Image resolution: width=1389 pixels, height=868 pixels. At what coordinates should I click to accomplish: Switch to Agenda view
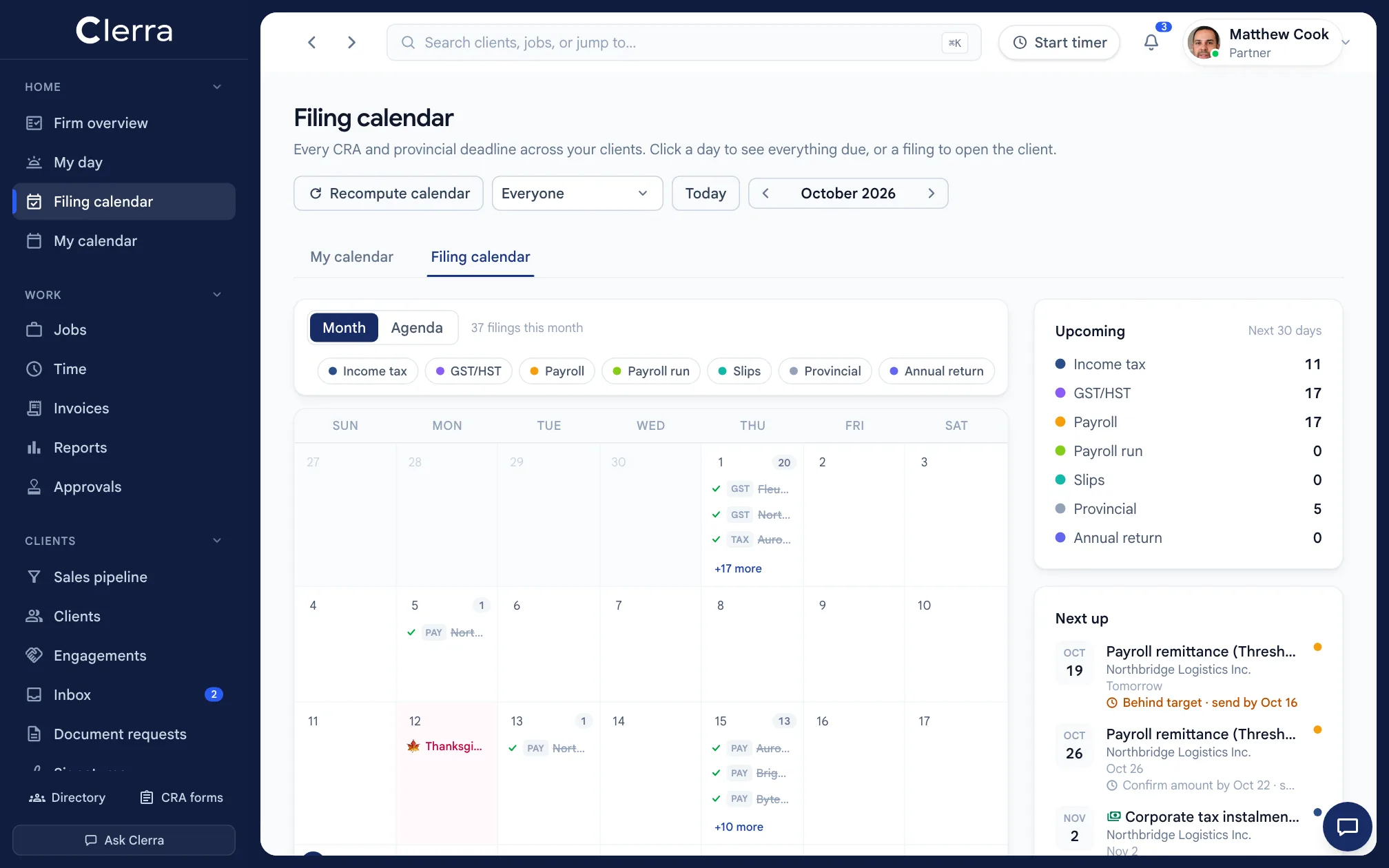[x=417, y=328]
